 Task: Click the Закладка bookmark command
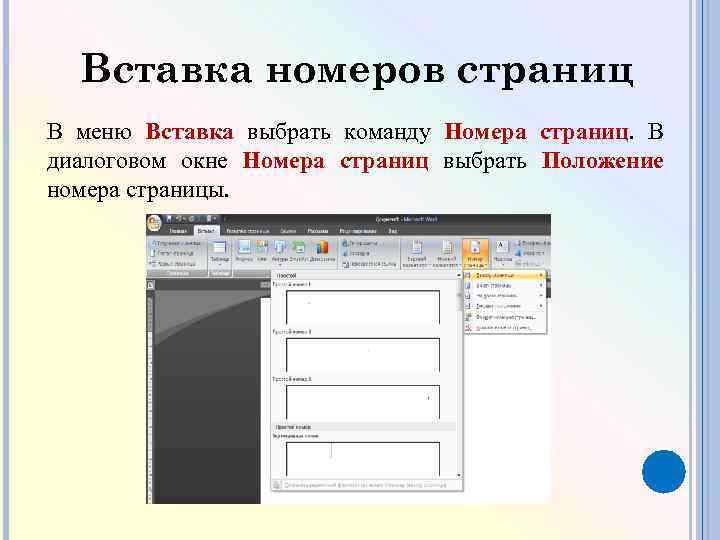(356, 253)
